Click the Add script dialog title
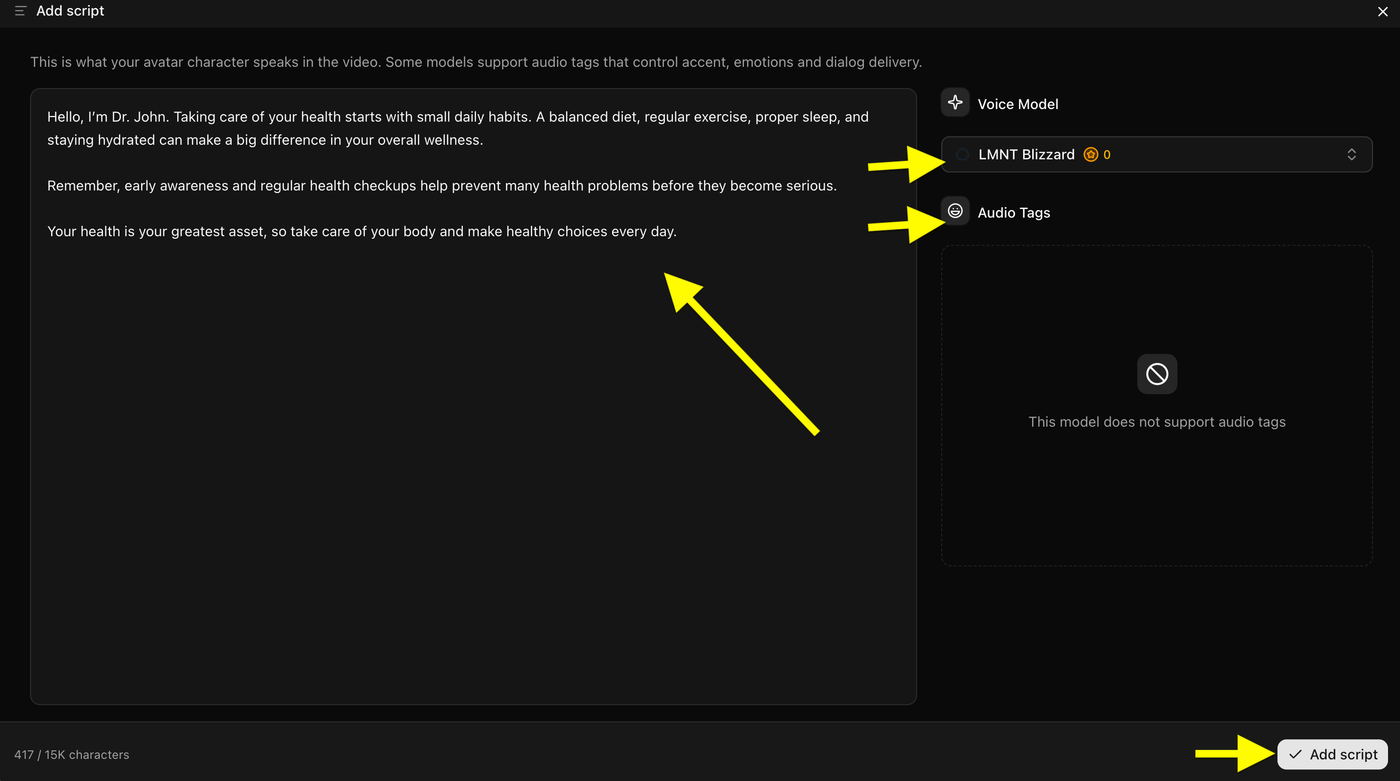1400x781 pixels. (x=70, y=11)
